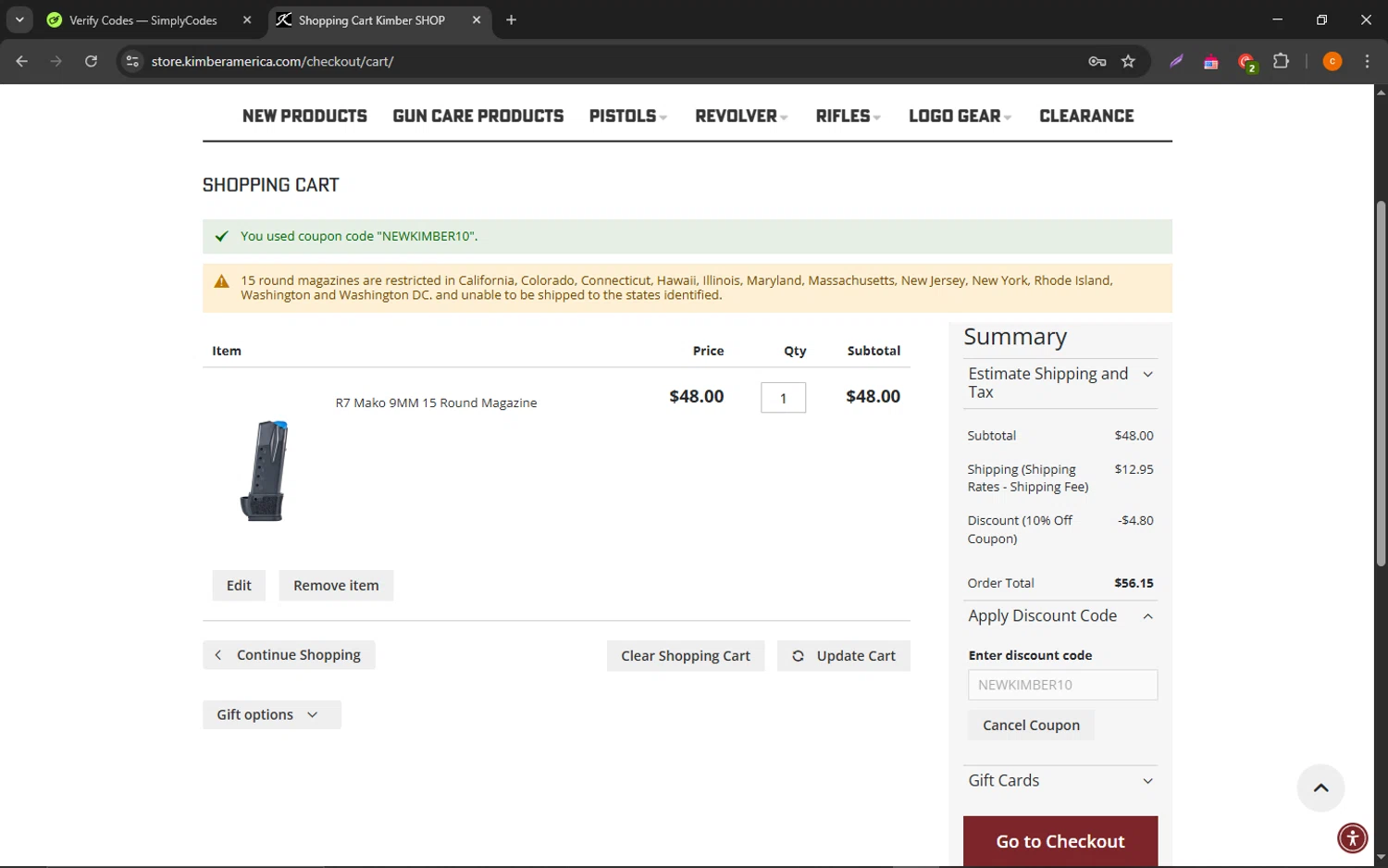Click the Order Total $56.15 value
Viewport: 1388px width, 868px height.
pos(1134,583)
